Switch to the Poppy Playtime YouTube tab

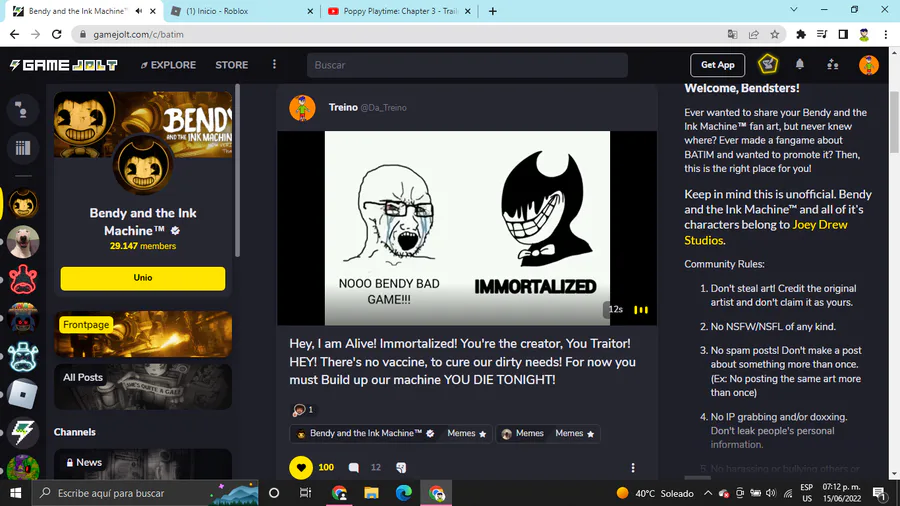coord(400,11)
